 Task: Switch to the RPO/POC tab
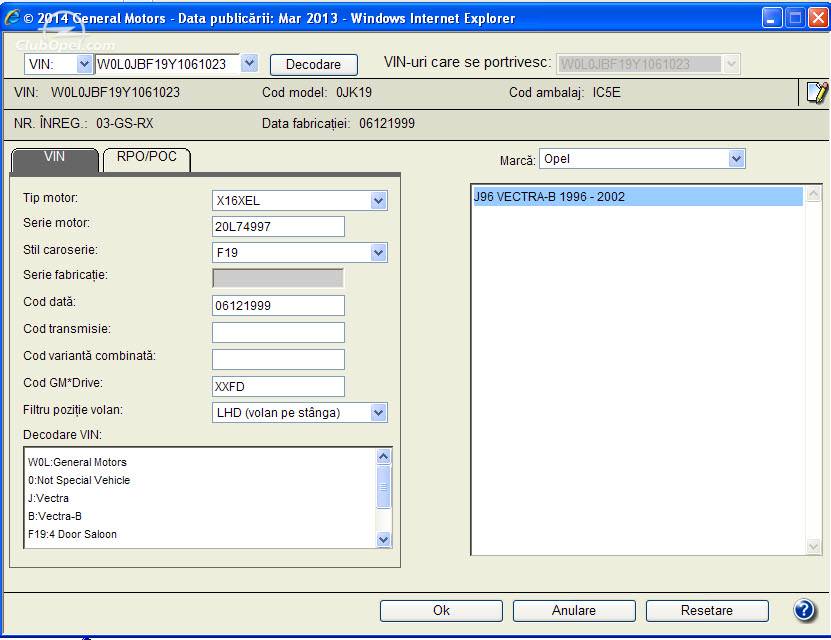(147, 159)
